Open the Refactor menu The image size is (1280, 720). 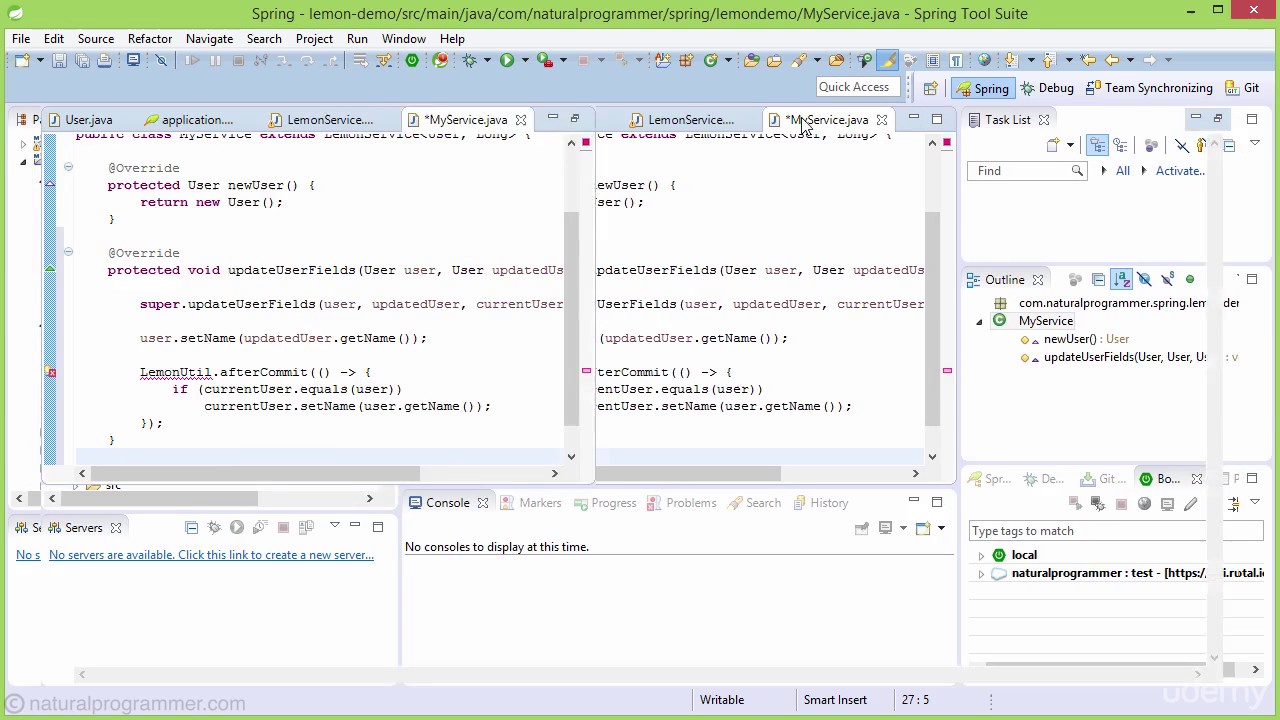pos(150,38)
